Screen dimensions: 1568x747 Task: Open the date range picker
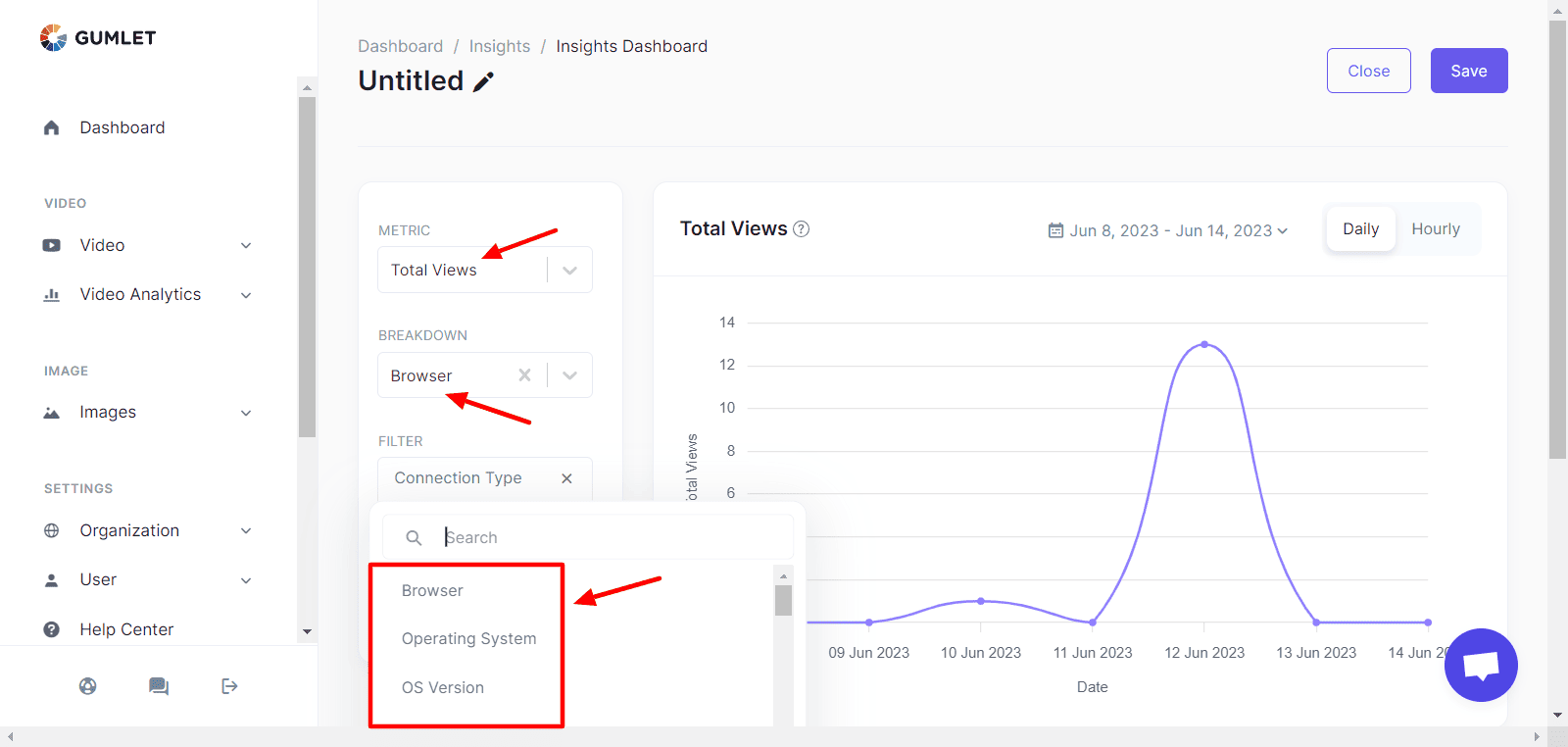pos(1168,230)
